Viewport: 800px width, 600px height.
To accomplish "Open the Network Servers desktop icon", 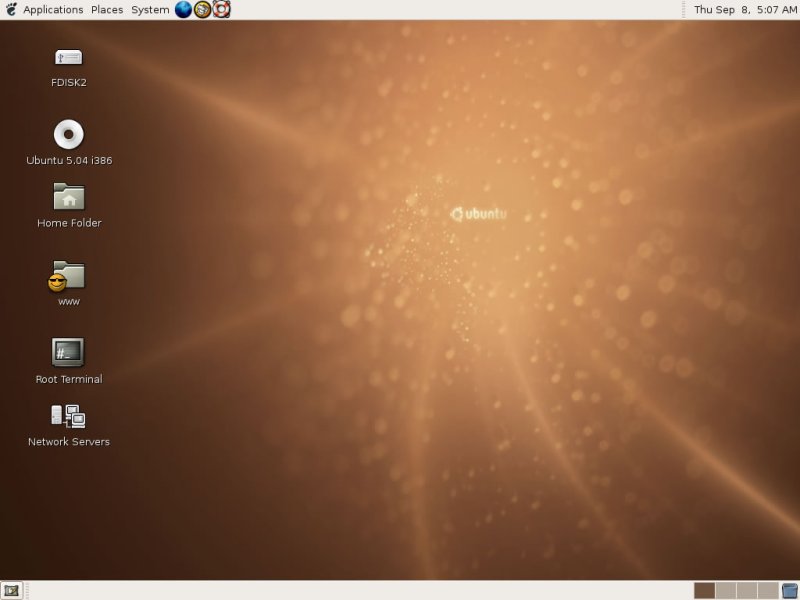I will [x=68, y=416].
